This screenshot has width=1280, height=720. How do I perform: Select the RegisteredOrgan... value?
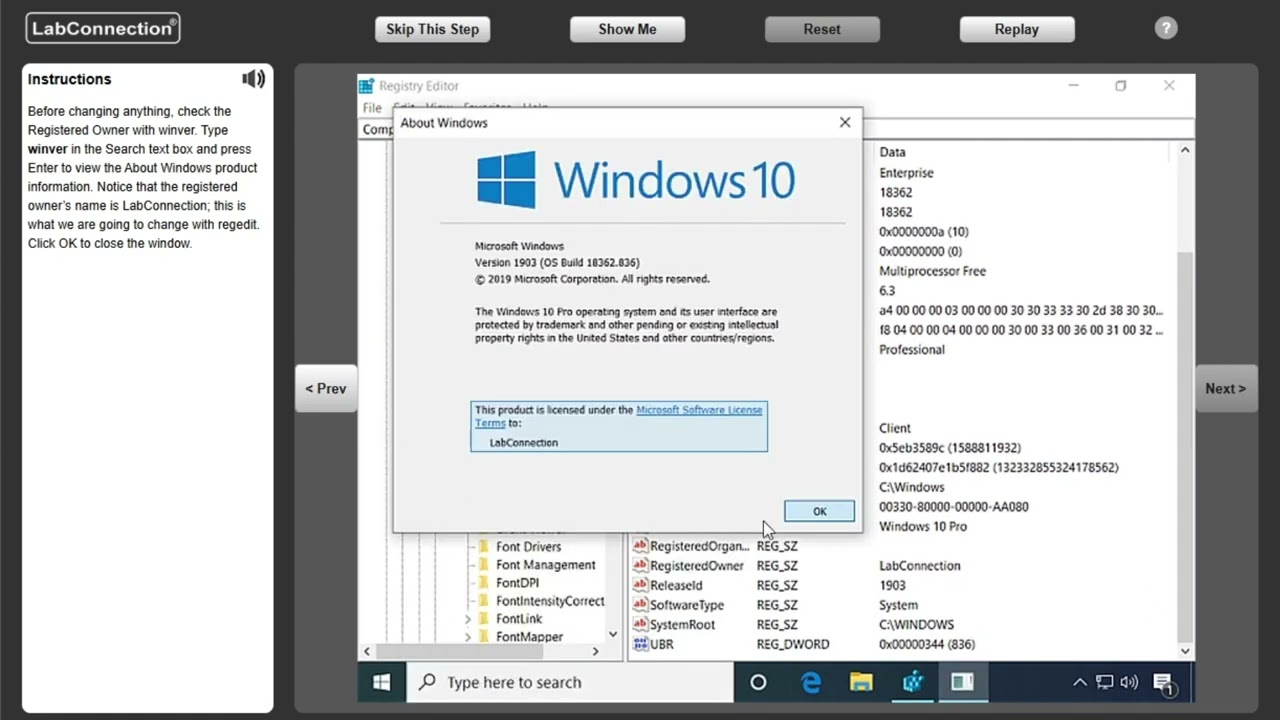pyautogui.click(x=699, y=546)
